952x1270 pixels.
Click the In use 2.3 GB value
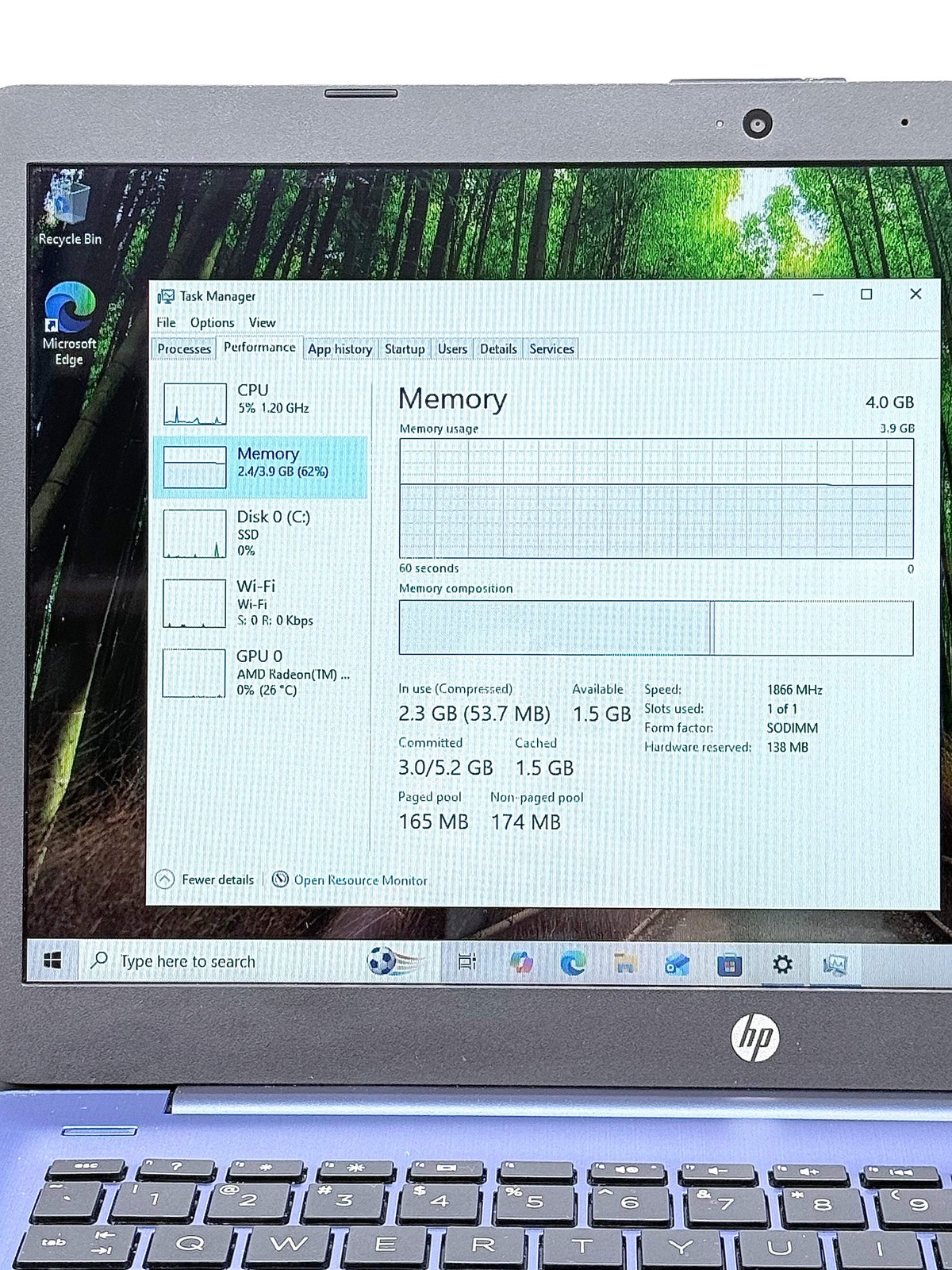(474, 714)
